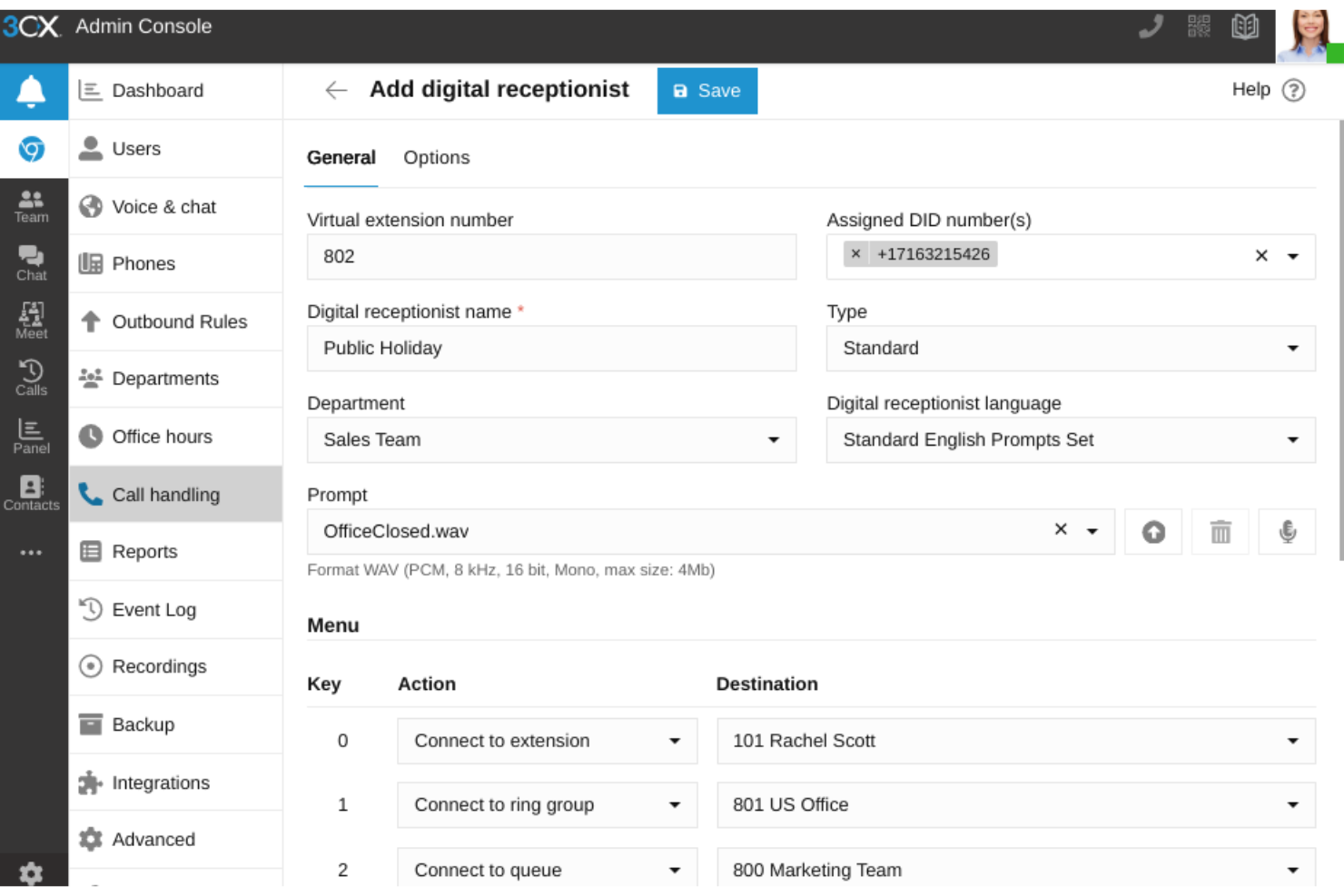Click the Outbound Rules arrow icon
This screenshot has height=896, width=1344.
pos(90,321)
